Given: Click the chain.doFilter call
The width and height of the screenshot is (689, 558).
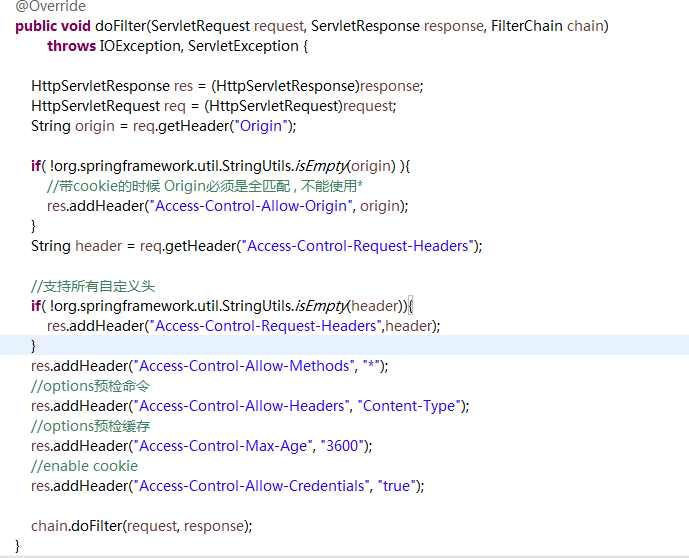Looking at the screenshot, I should 141,526.
